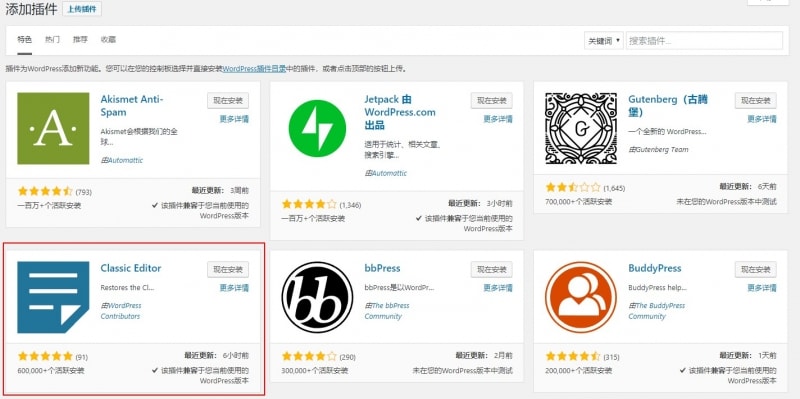800x399 pixels.
Task: Click the 200,000+个活跃安装 text
Action: coord(579,370)
